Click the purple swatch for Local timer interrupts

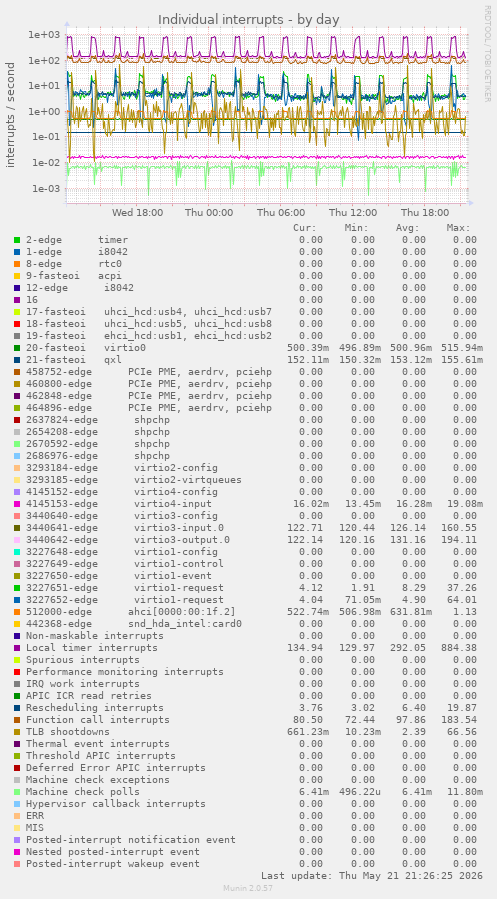pos(17,648)
